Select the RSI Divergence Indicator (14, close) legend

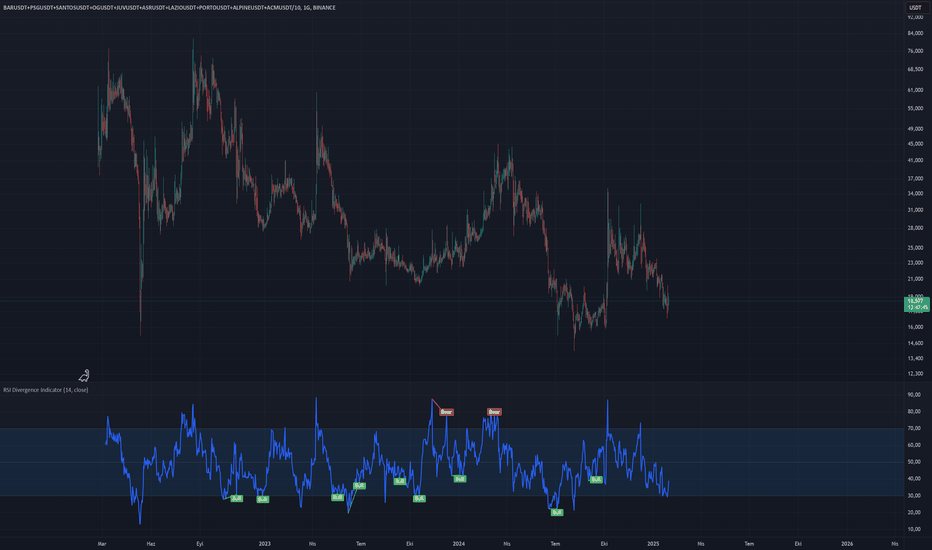click(x=46, y=390)
